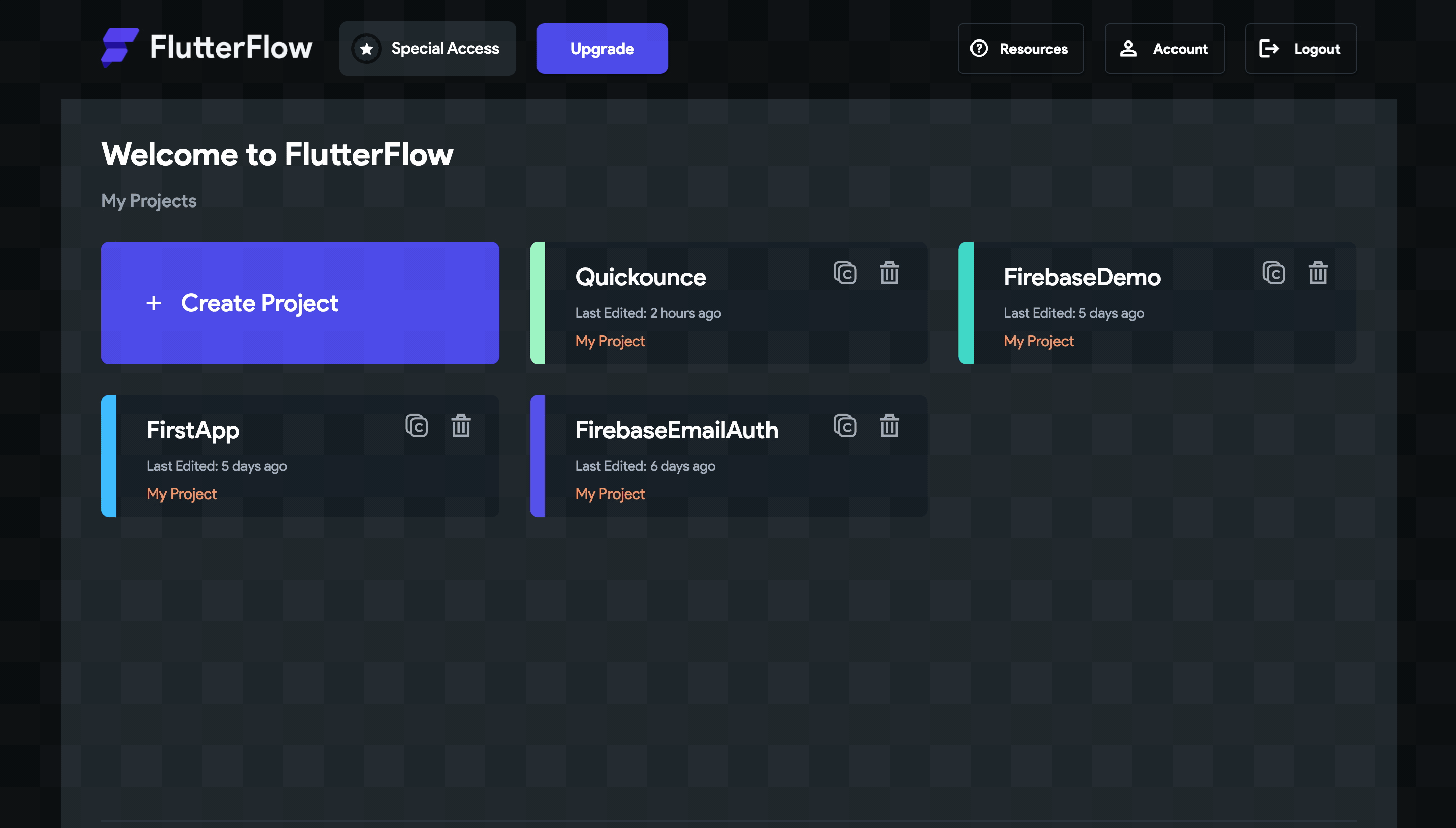Click FirebaseEmailAuth card's purple color strip
Image resolution: width=1456 pixels, height=828 pixels.
[x=538, y=456]
